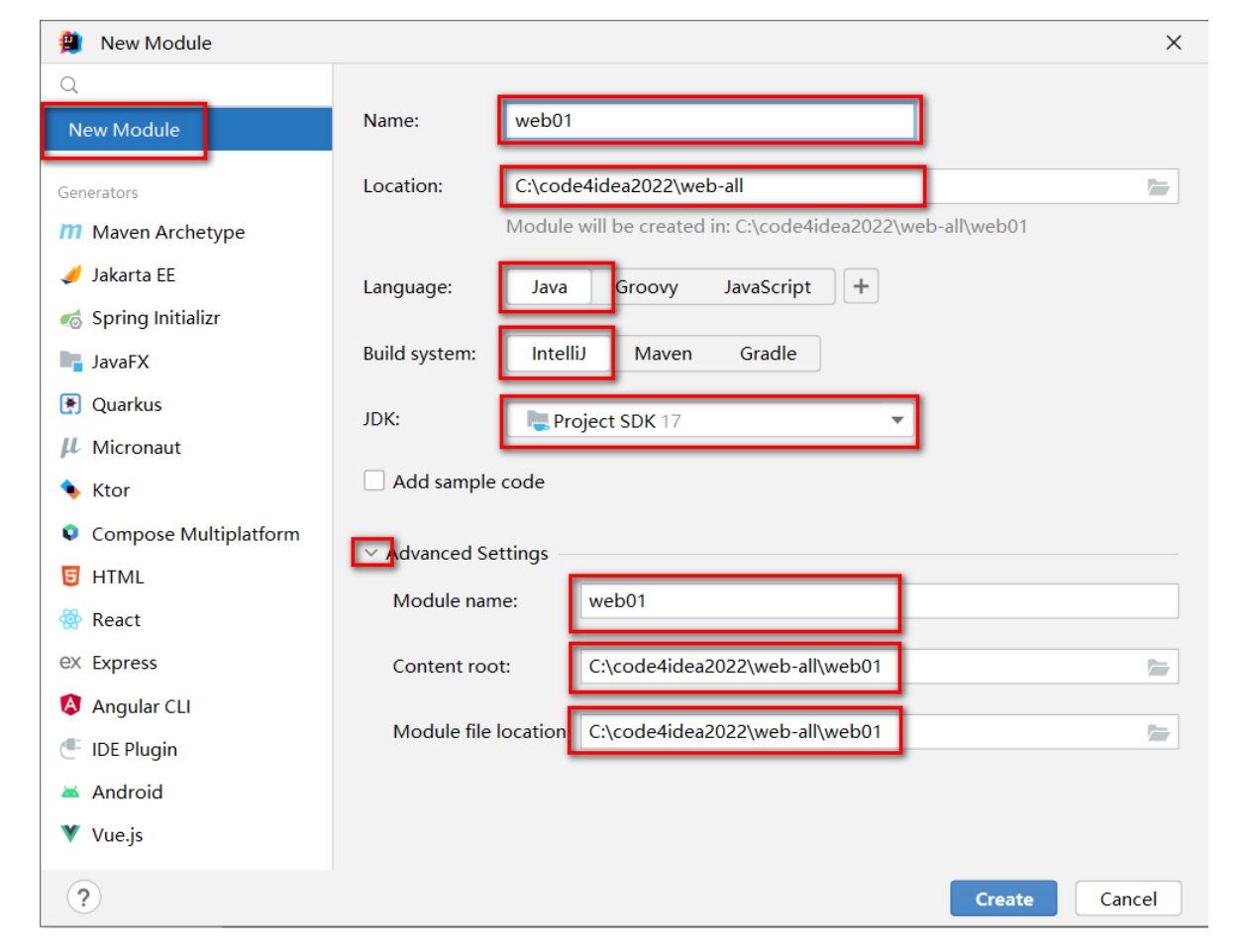Edit the Name field web01
1249x952 pixels.
711,121
